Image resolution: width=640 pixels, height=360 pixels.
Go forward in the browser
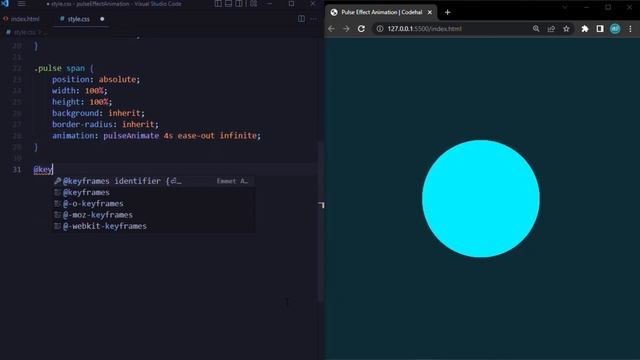tap(346, 29)
